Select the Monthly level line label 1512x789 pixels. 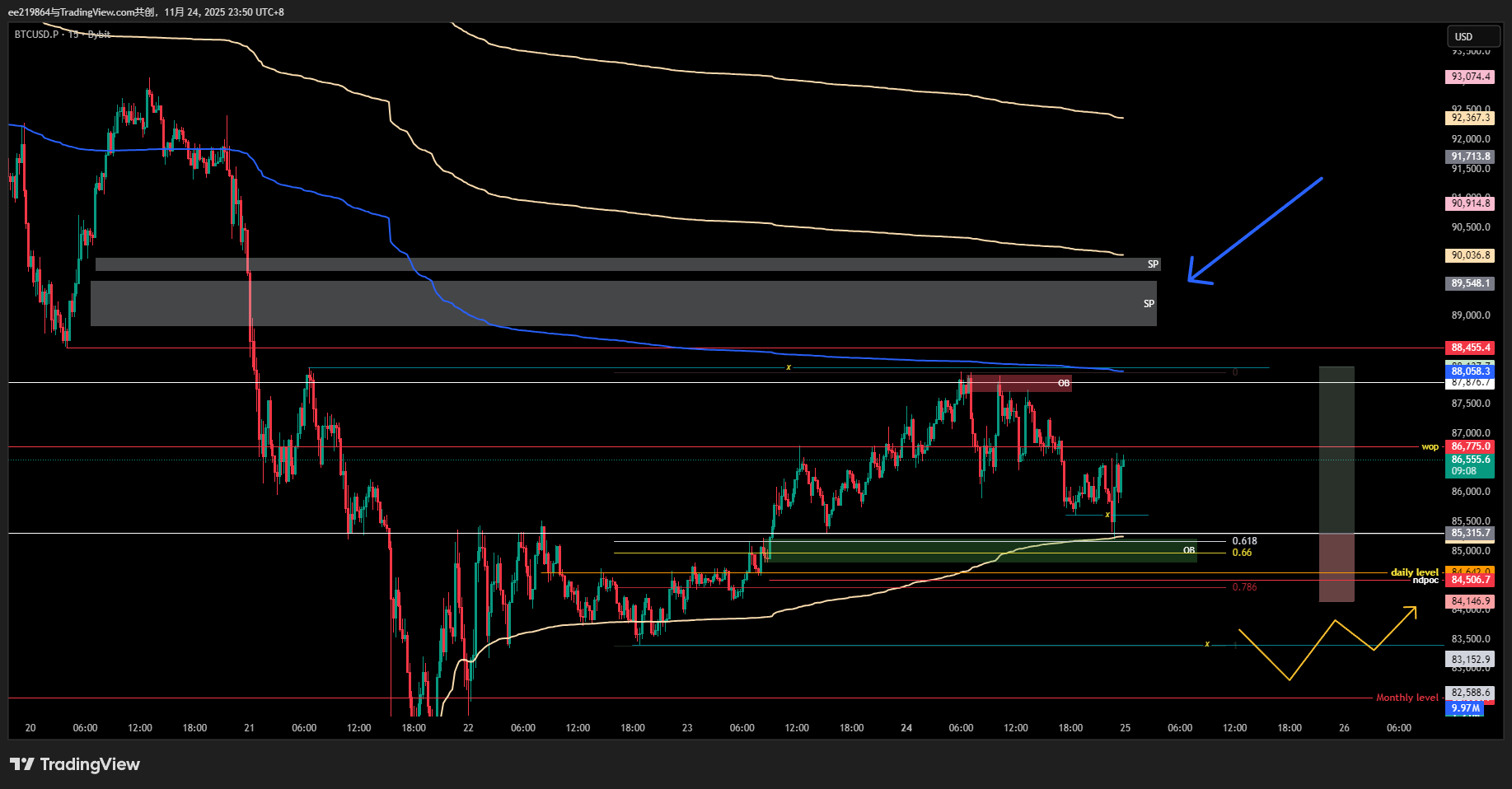(x=1407, y=698)
